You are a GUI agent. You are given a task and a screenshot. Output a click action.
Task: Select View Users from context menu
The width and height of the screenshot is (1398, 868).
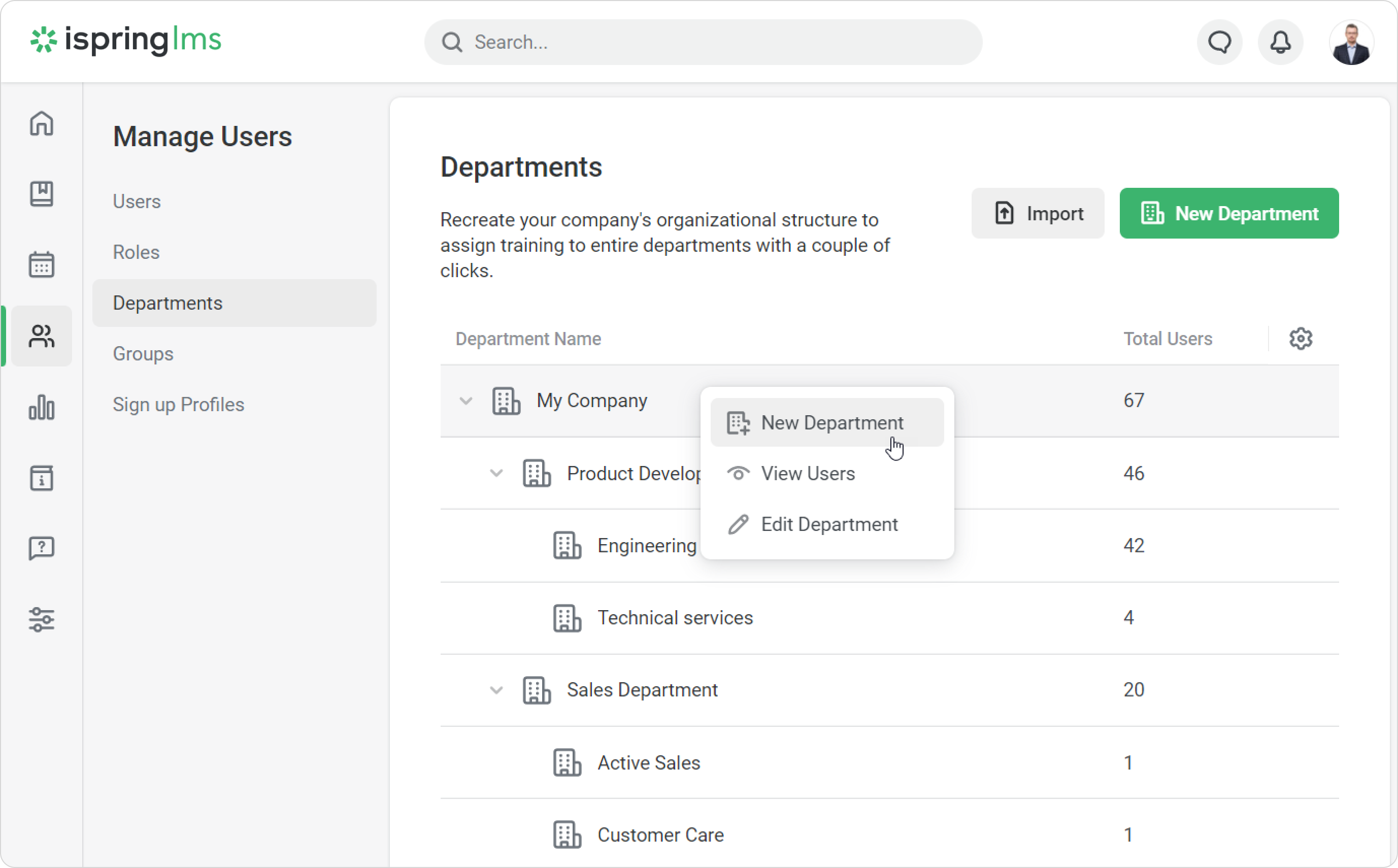pyautogui.click(x=807, y=473)
